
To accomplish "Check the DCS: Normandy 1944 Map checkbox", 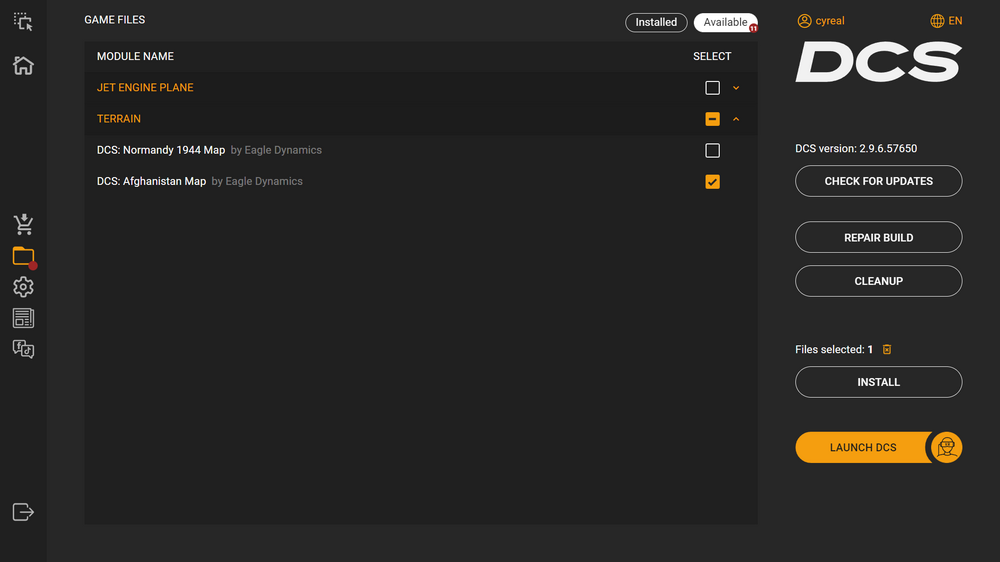I will tap(712, 150).
